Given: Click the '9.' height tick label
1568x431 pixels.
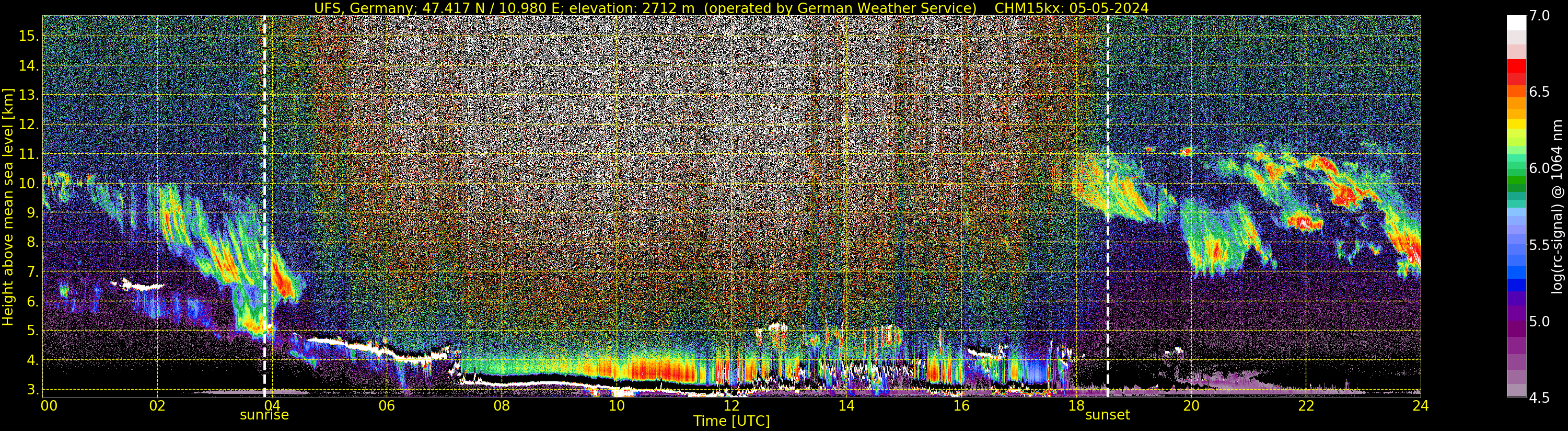Looking at the screenshot, I should [33, 213].
